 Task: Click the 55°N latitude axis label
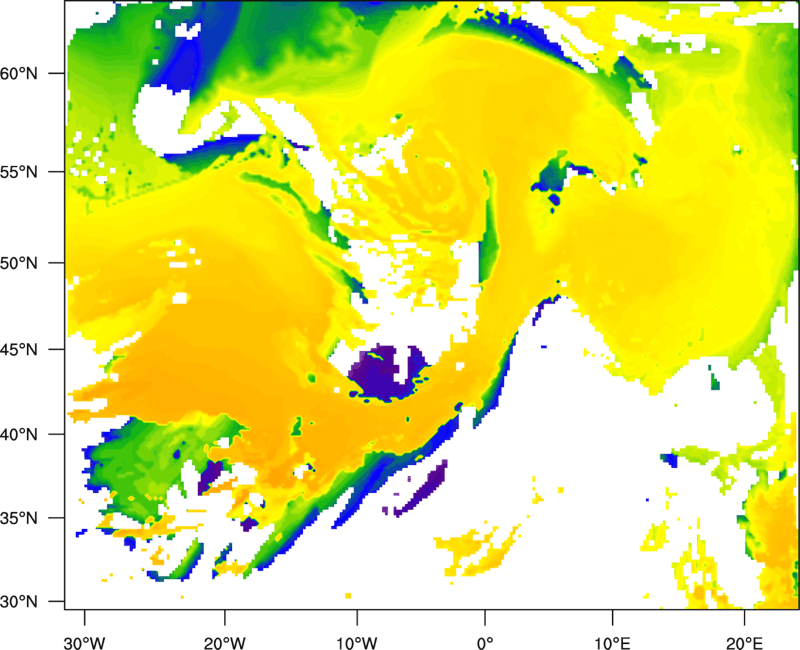(x=19, y=172)
